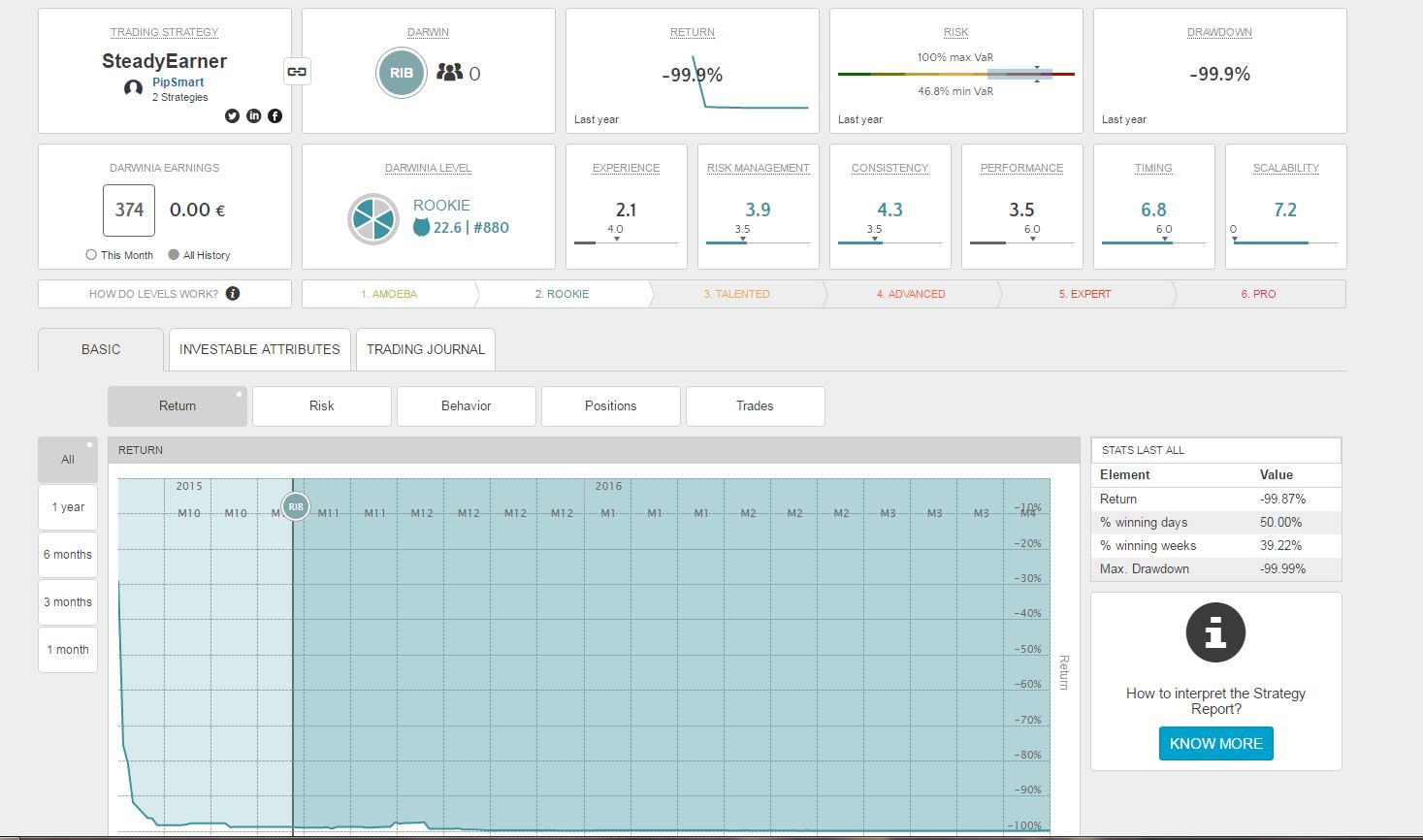Click the chain link icon beside strategy card

click(x=297, y=72)
